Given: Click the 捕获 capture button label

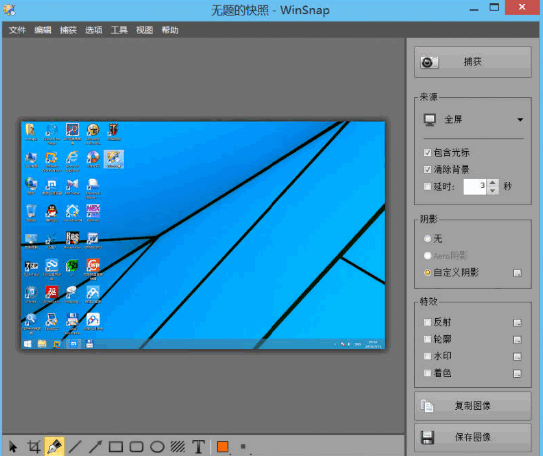Looking at the screenshot, I should pos(473,62).
